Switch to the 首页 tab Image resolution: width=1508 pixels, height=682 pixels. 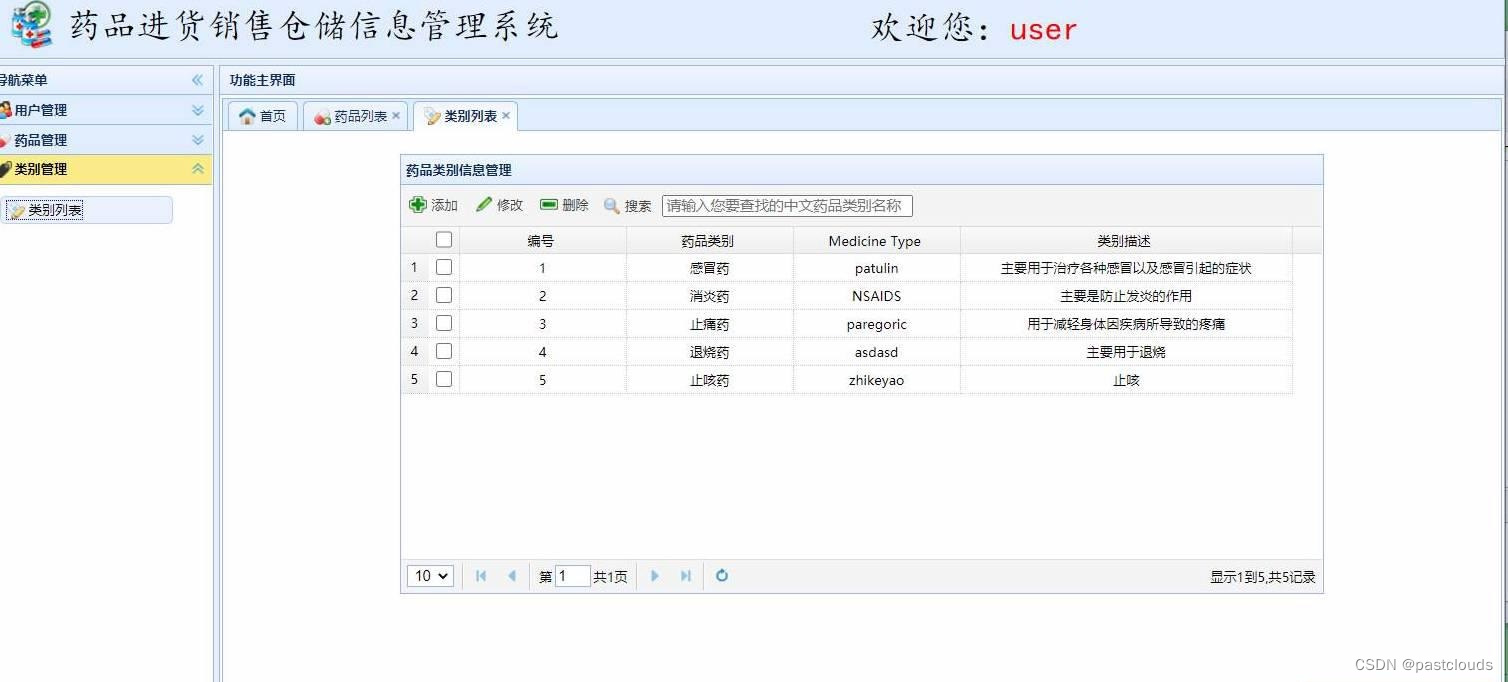pyautogui.click(x=262, y=116)
